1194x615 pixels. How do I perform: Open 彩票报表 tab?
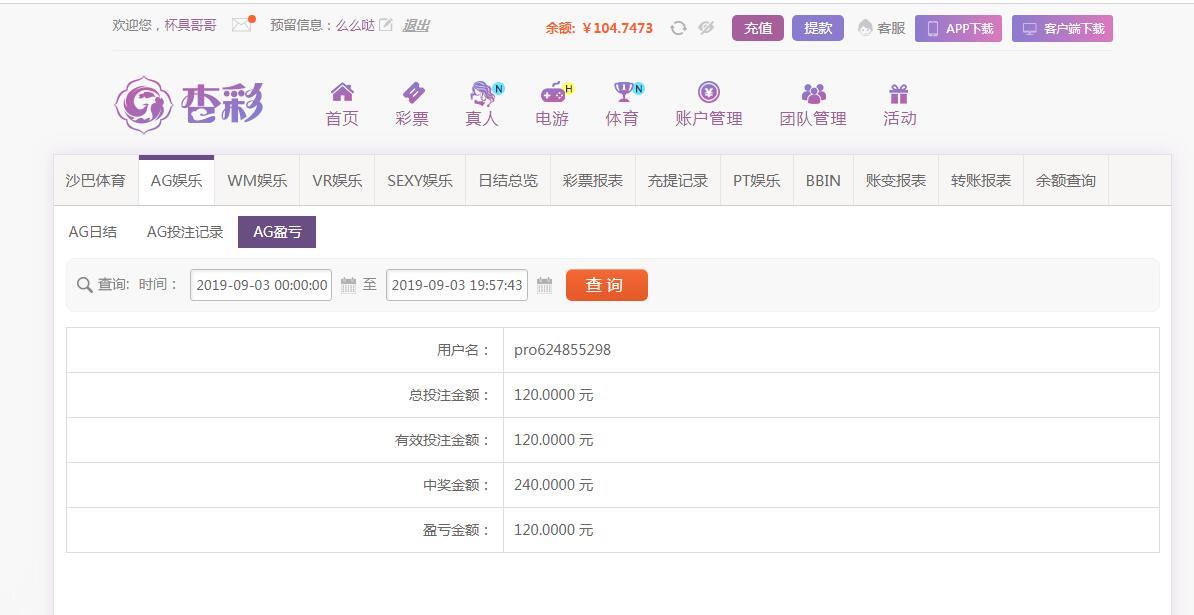click(x=593, y=180)
